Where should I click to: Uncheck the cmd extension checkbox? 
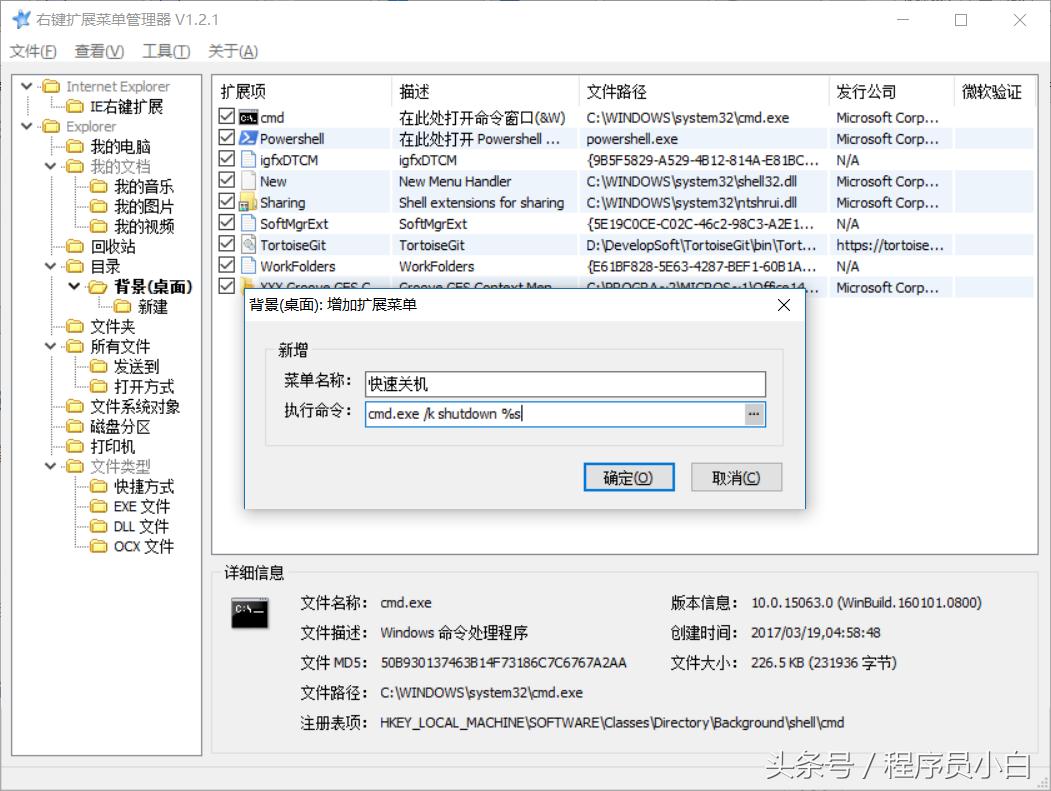click(226, 117)
